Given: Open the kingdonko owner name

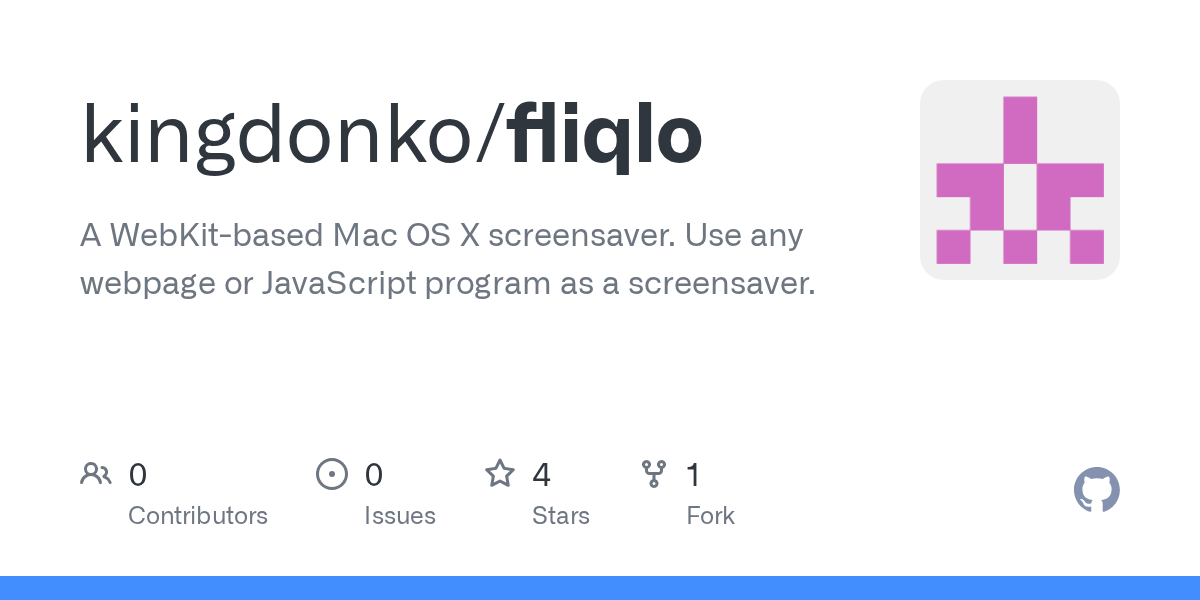Looking at the screenshot, I should (280, 136).
